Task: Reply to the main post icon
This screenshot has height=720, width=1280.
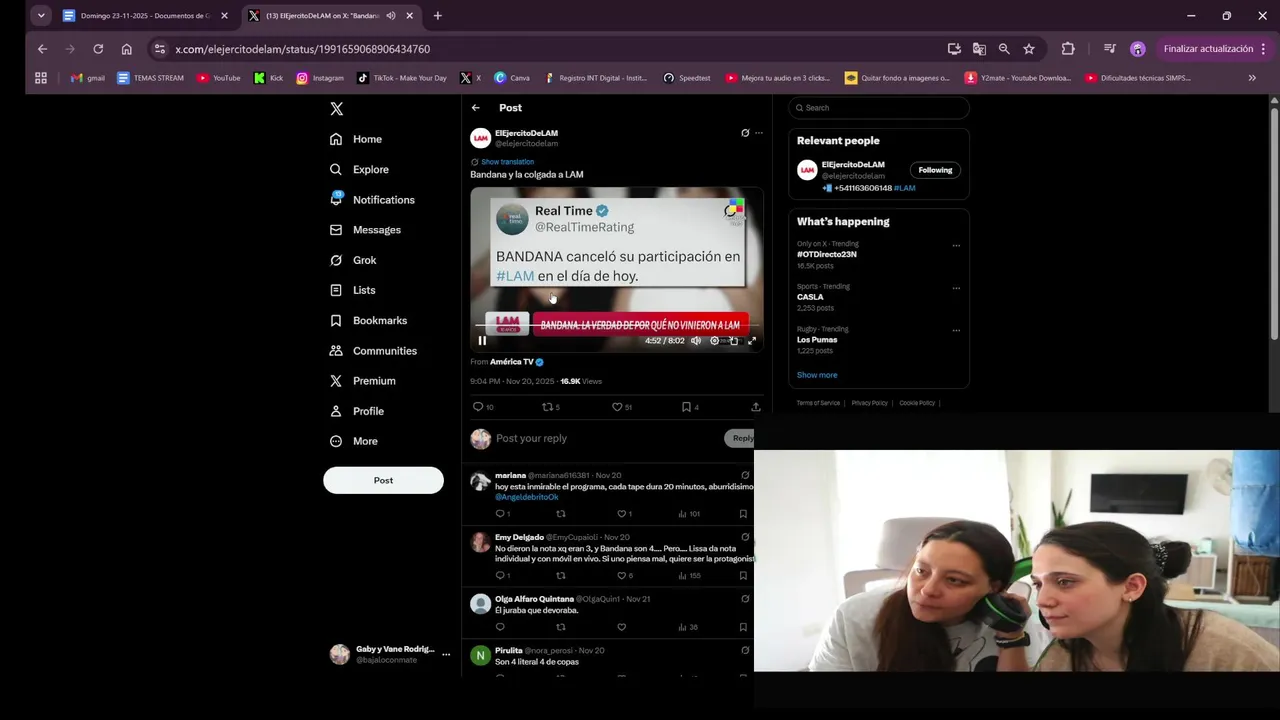Action: click(x=478, y=407)
